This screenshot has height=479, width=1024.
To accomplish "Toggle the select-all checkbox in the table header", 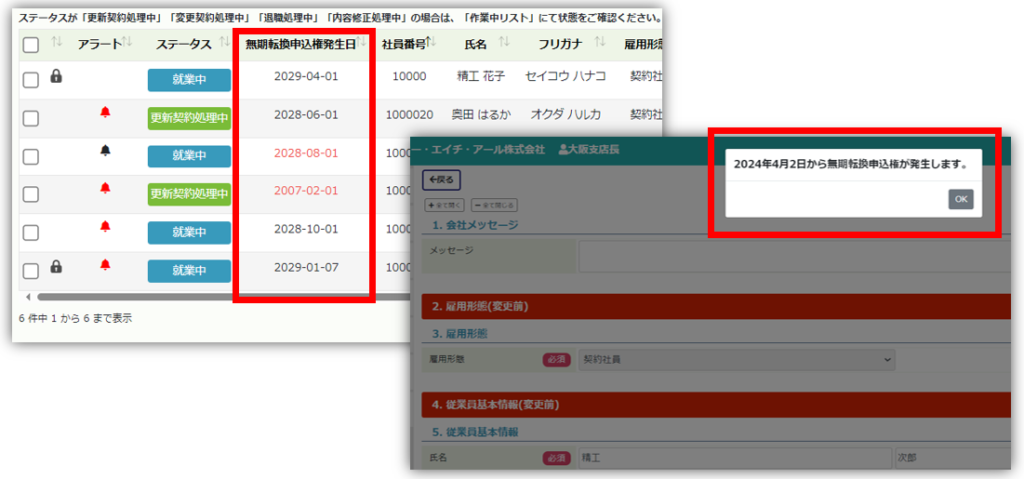I will [x=30, y=45].
